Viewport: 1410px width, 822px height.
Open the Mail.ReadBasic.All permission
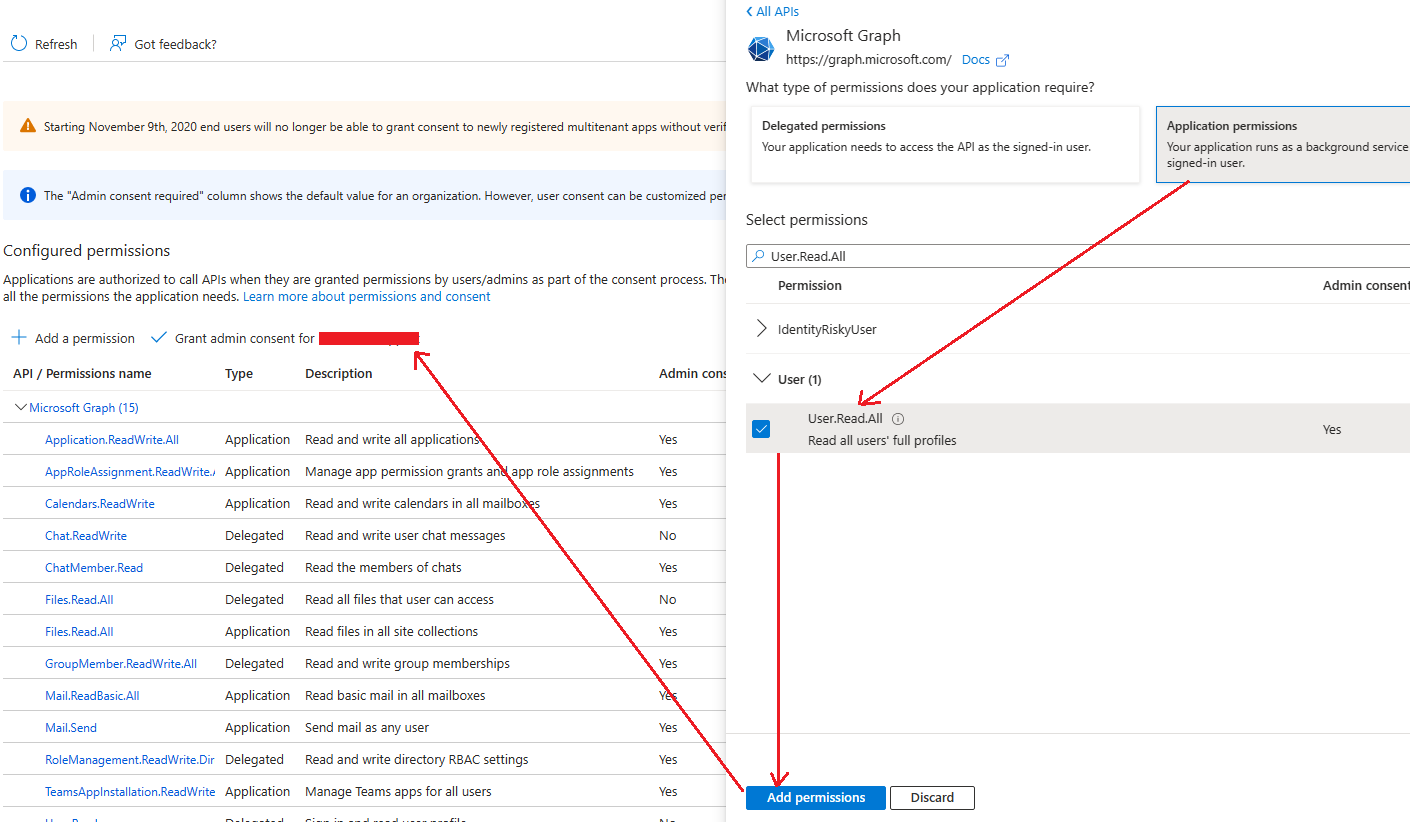[x=92, y=695]
